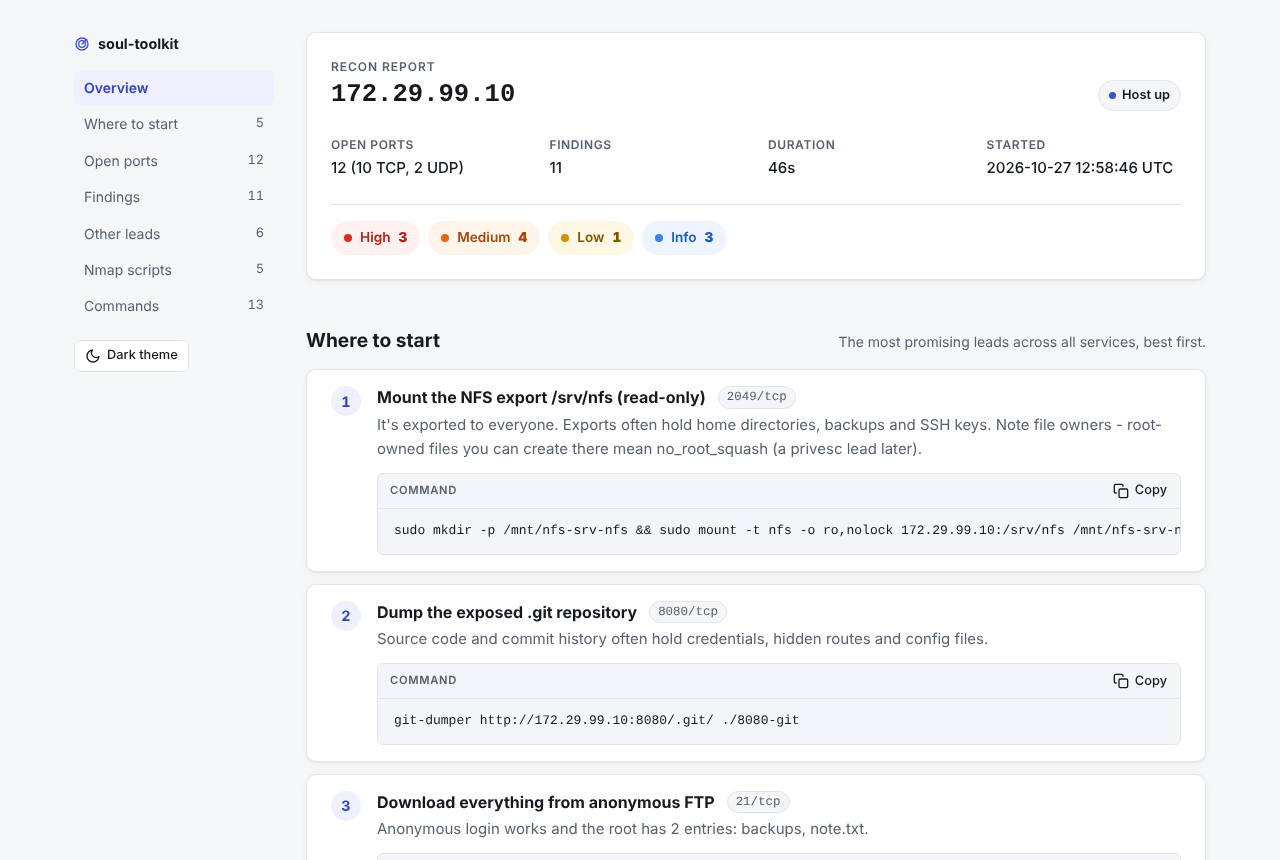Click the git-dumper command text
The width and height of the screenshot is (1280, 860).
(x=597, y=720)
